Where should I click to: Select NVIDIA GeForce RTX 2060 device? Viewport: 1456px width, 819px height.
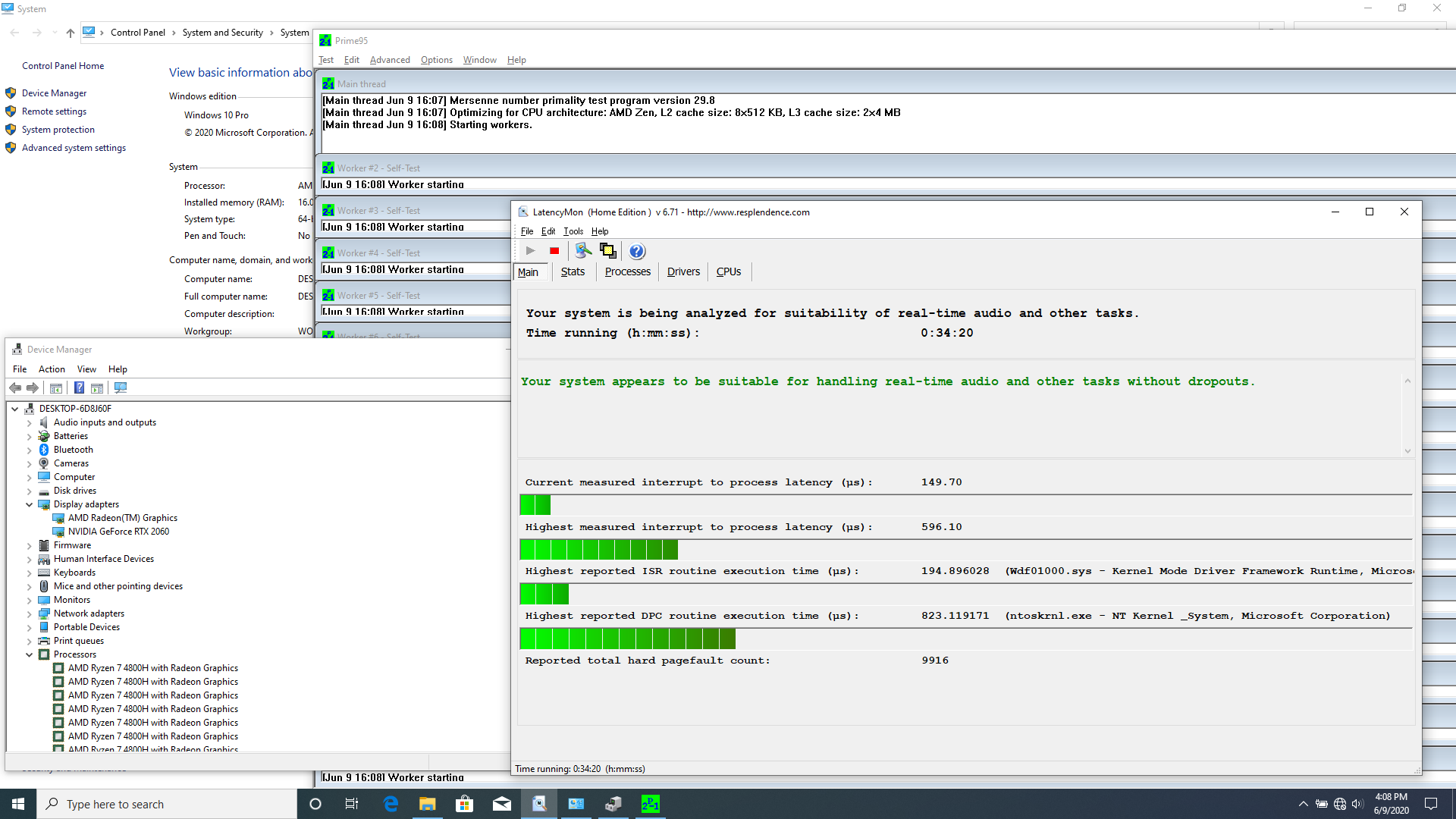click(x=118, y=532)
